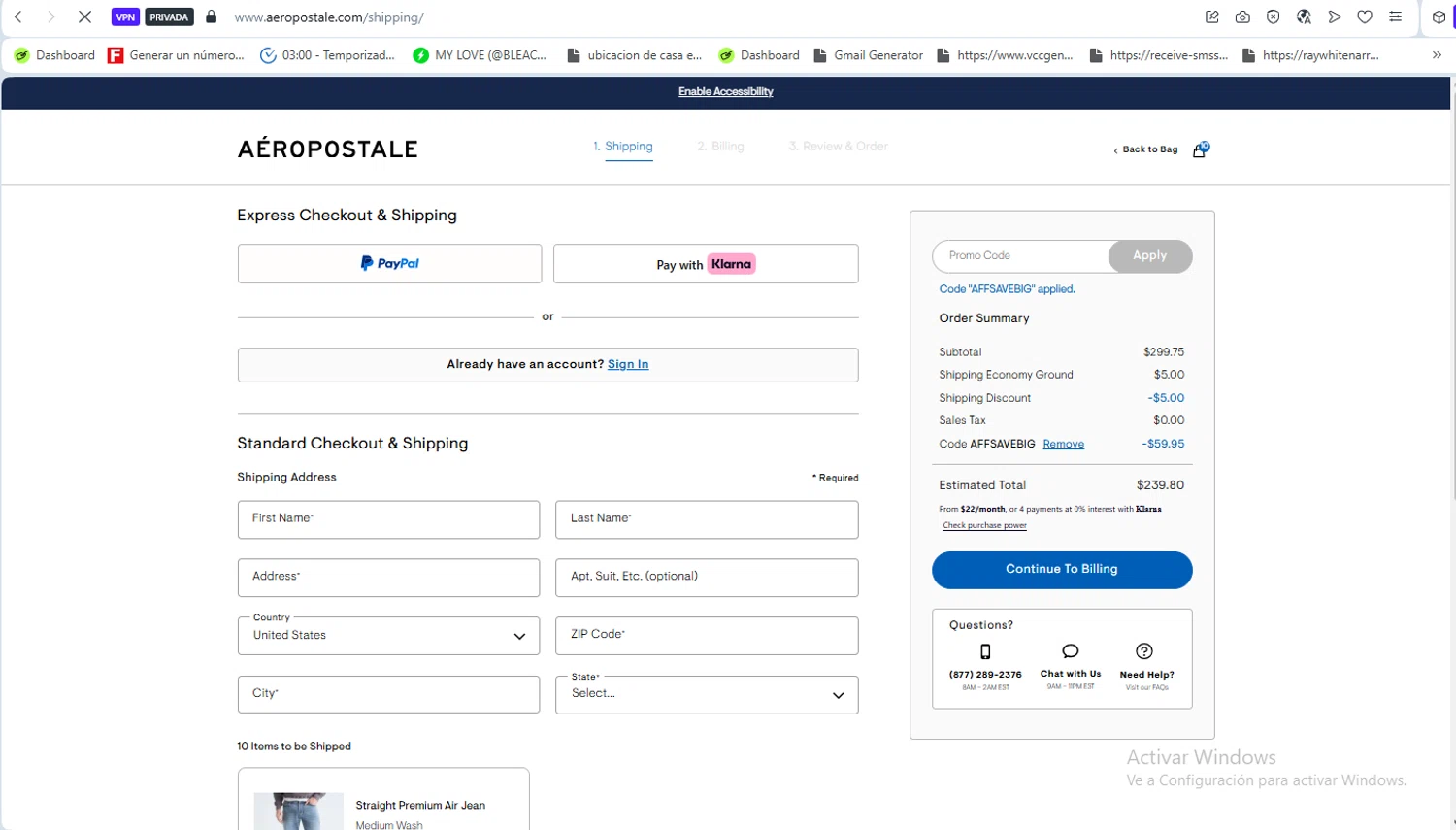Select the Billing step tab
Image resolution: width=1456 pixels, height=830 pixels.
(720, 147)
